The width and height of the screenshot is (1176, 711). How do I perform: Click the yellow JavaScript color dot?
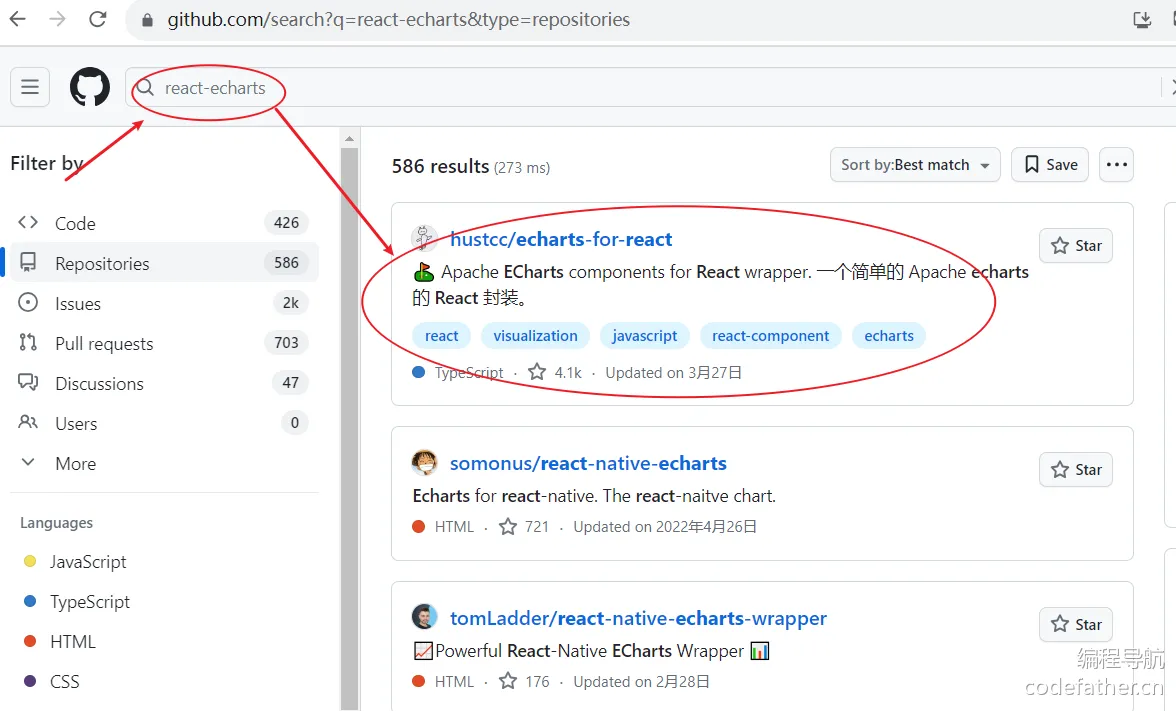tap(30, 561)
